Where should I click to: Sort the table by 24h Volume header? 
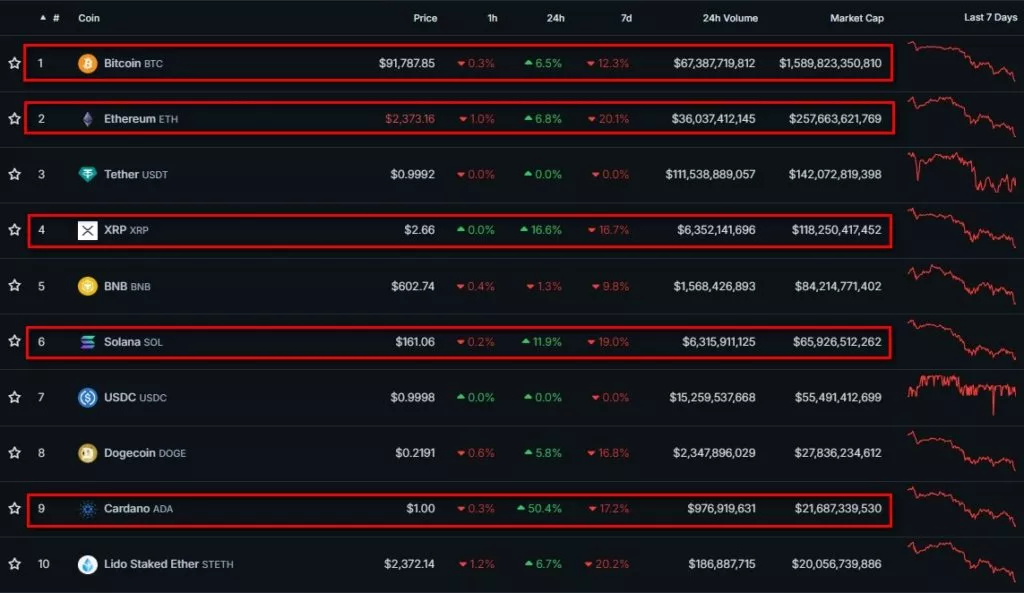point(730,18)
